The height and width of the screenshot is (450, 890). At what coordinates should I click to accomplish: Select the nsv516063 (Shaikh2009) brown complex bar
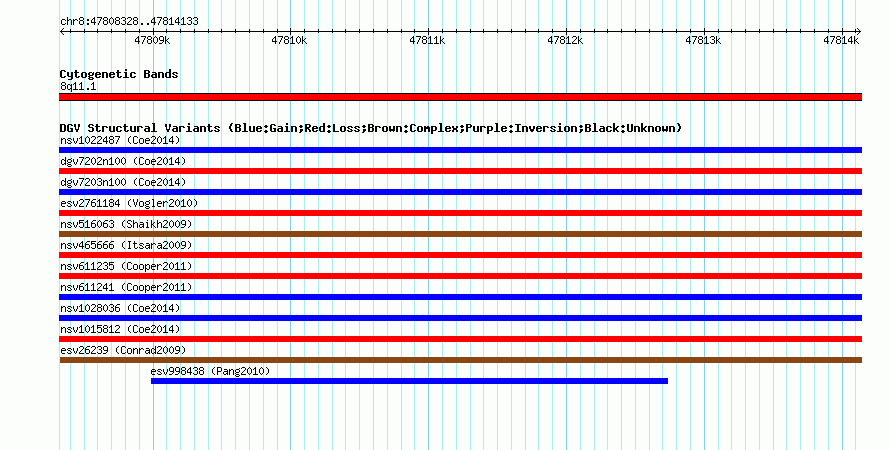(x=460, y=234)
